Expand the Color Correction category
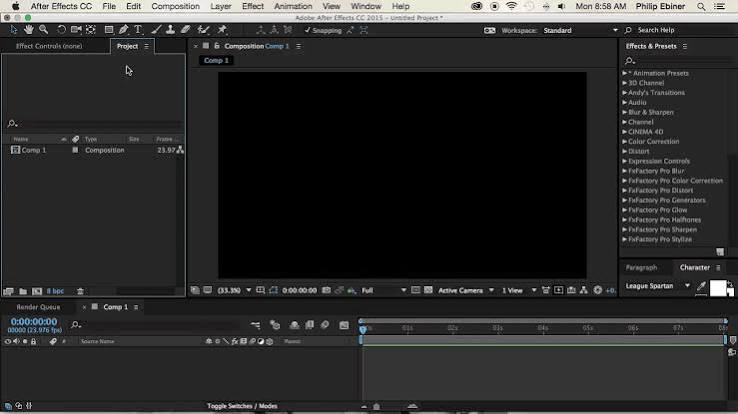The width and height of the screenshot is (738, 414). coord(625,142)
